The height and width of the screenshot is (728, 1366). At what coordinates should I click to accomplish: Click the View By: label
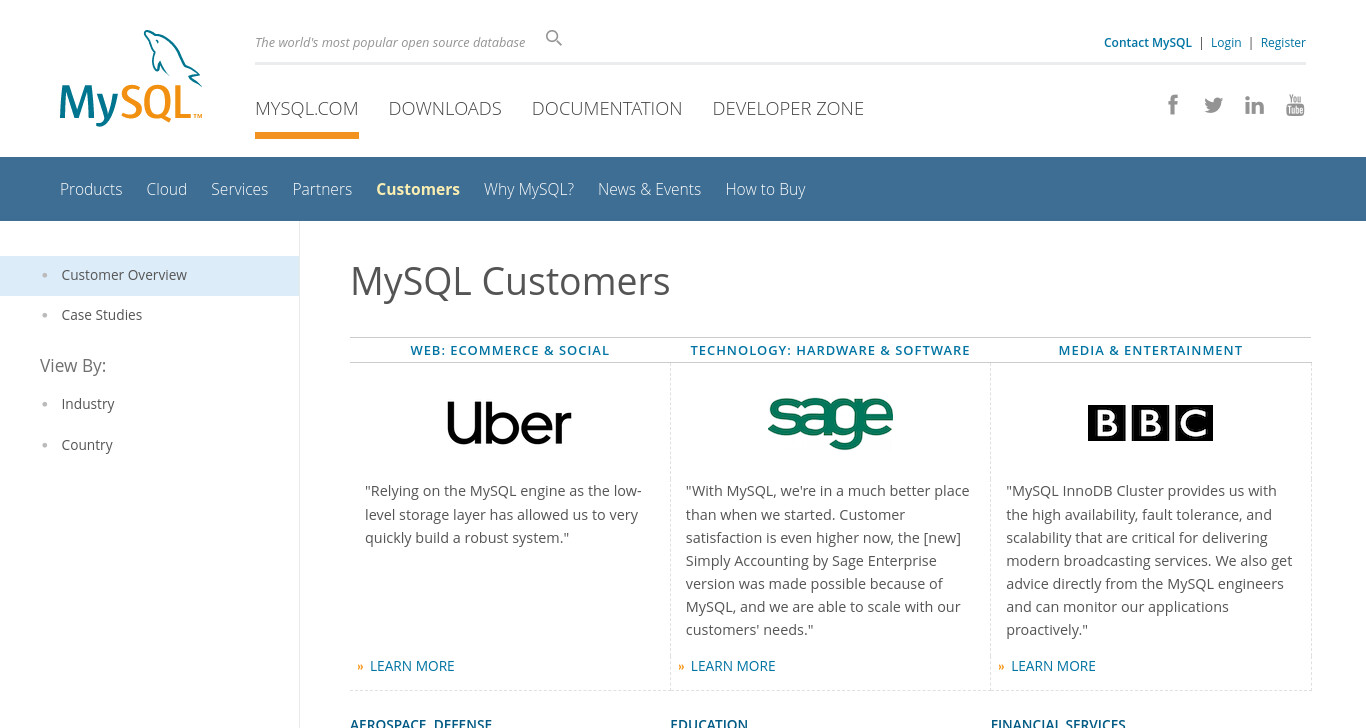pos(73,366)
